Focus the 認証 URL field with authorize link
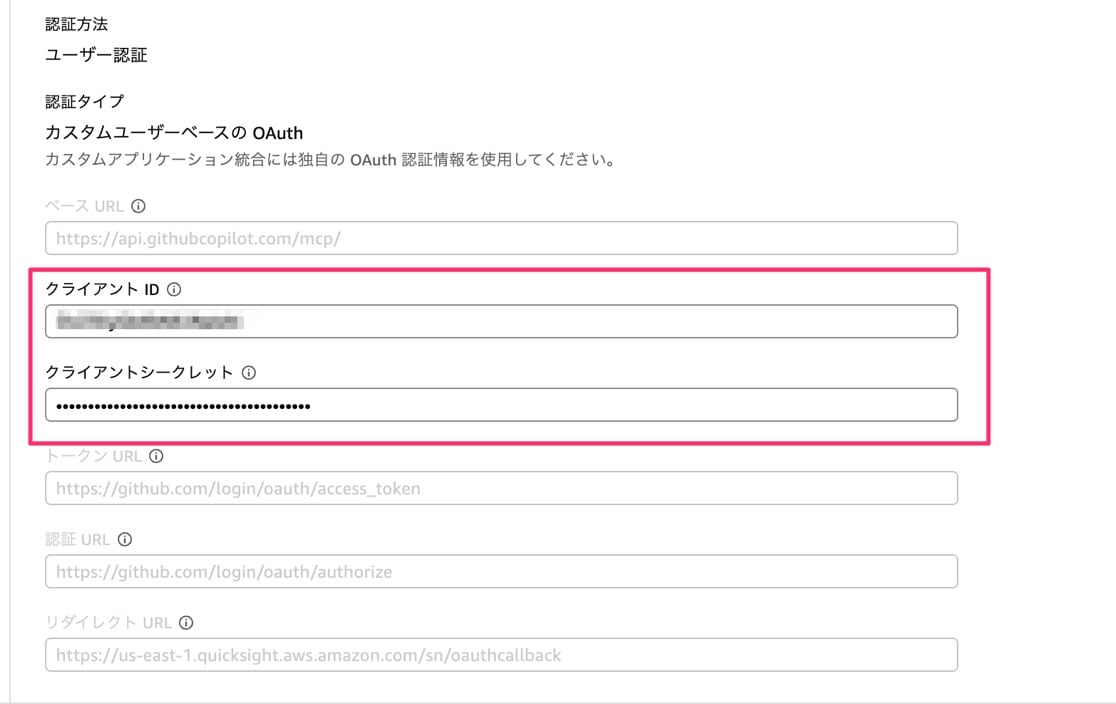This screenshot has width=1116, height=704. point(501,572)
